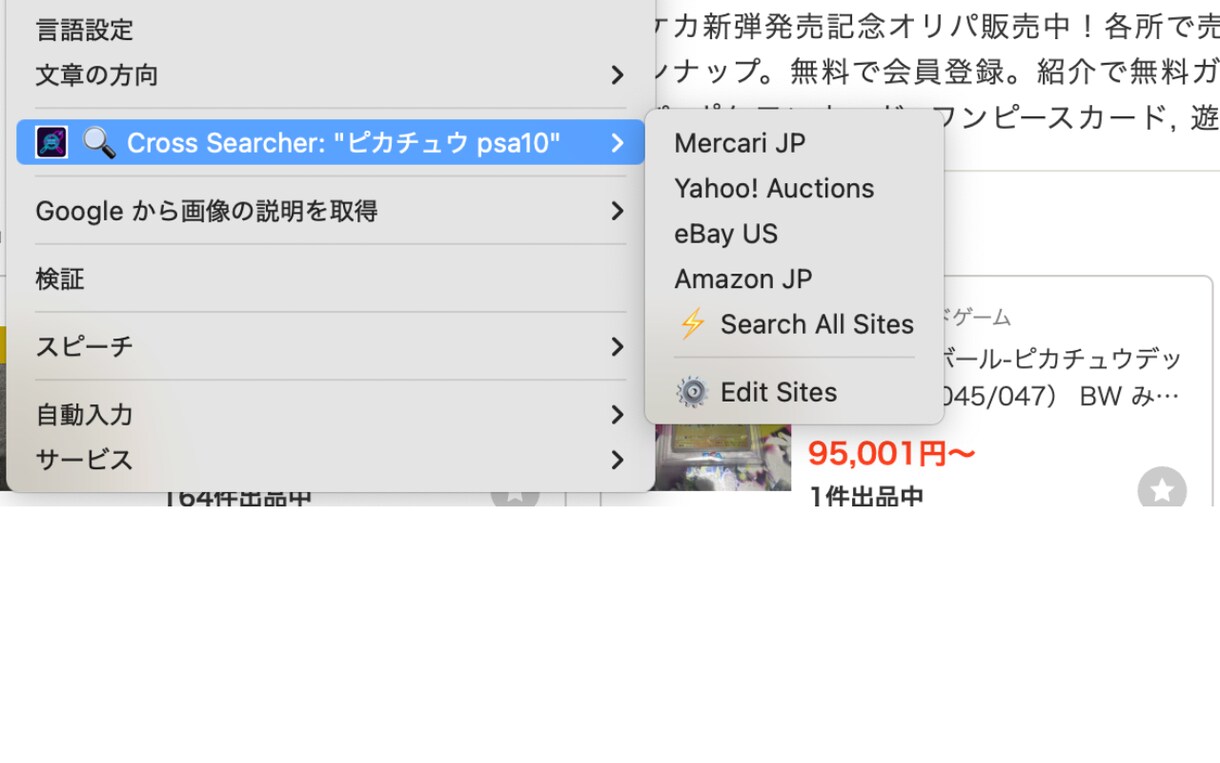Expand the Google から画像の説明を取得 chevron

tap(618, 211)
